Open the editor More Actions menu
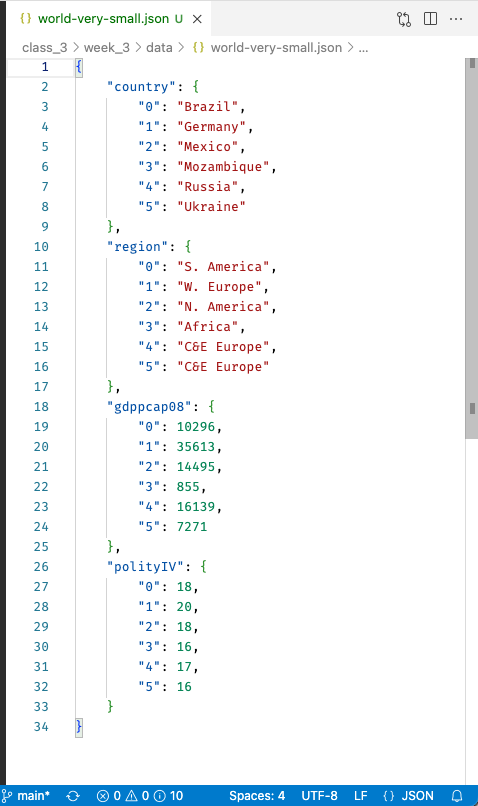Image resolution: width=478 pixels, height=806 pixels. click(x=456, y=19)
